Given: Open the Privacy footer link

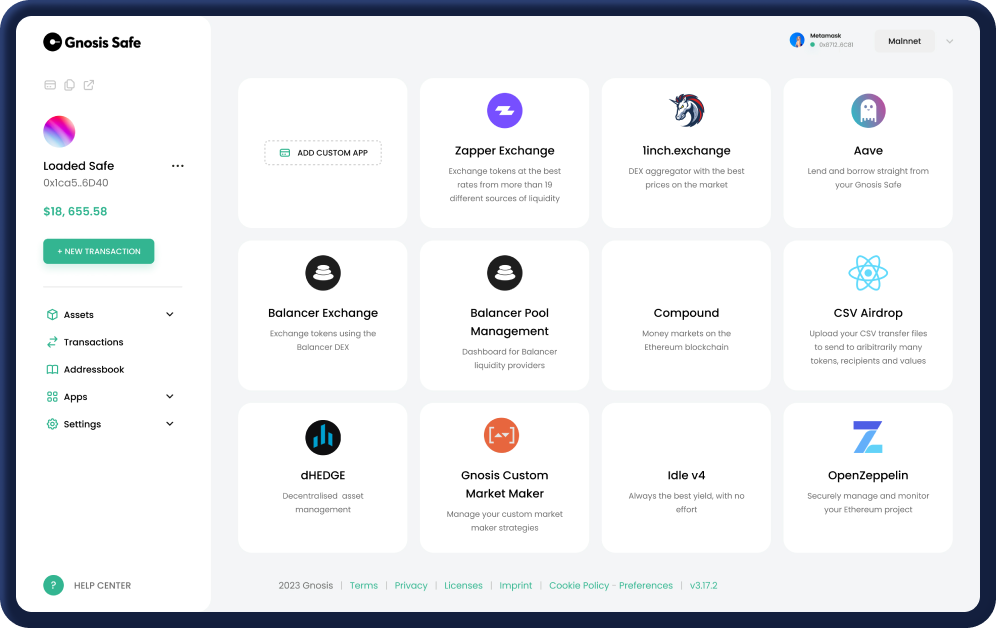Looking at the screenshot, I should (411, 585).
